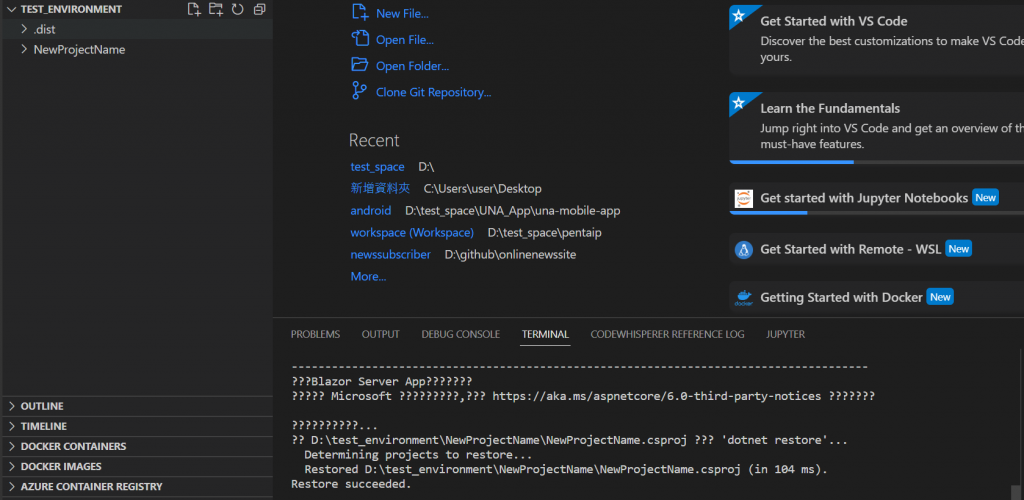The image size is (1024, 500).
Task: Expand the .dist folder
Action: (24, 29)
